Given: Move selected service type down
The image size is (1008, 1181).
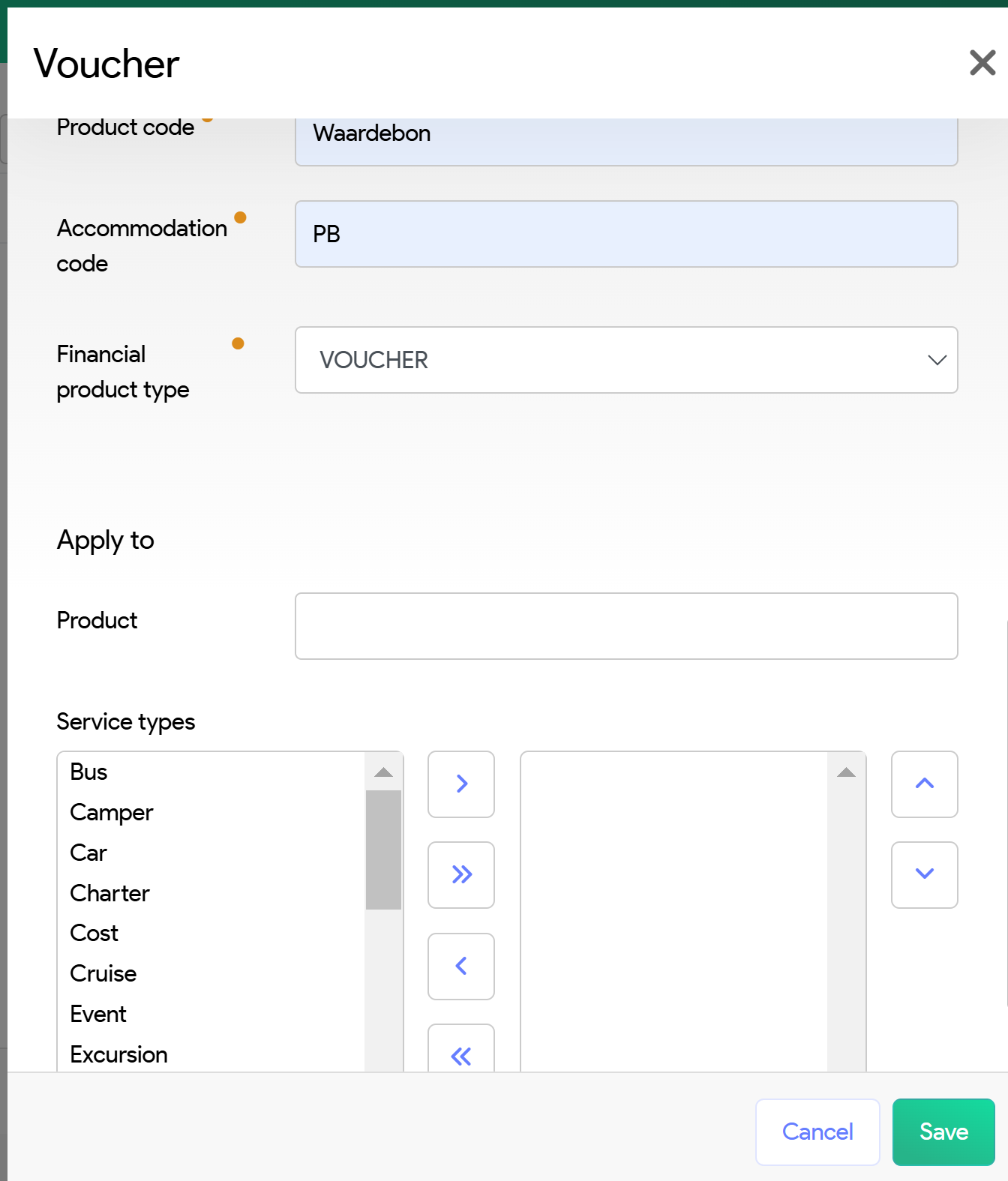Looking at the screenshot, I should click(924, 875).
